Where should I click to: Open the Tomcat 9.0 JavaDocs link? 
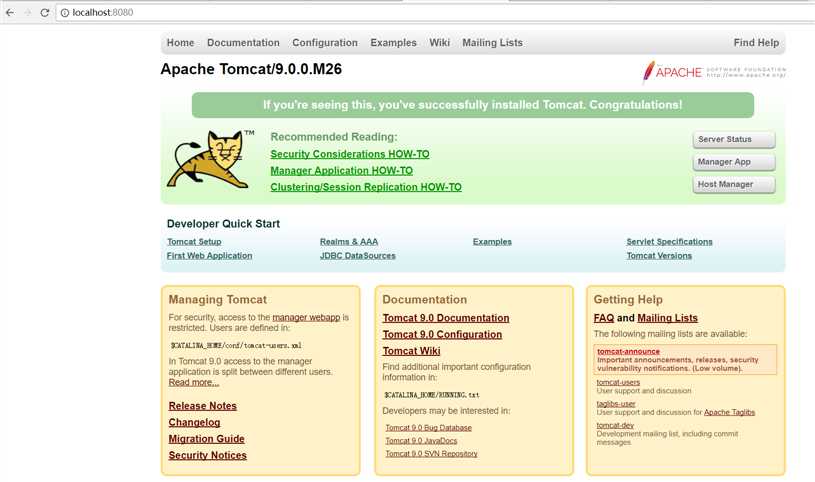click(x=422, y=441)
